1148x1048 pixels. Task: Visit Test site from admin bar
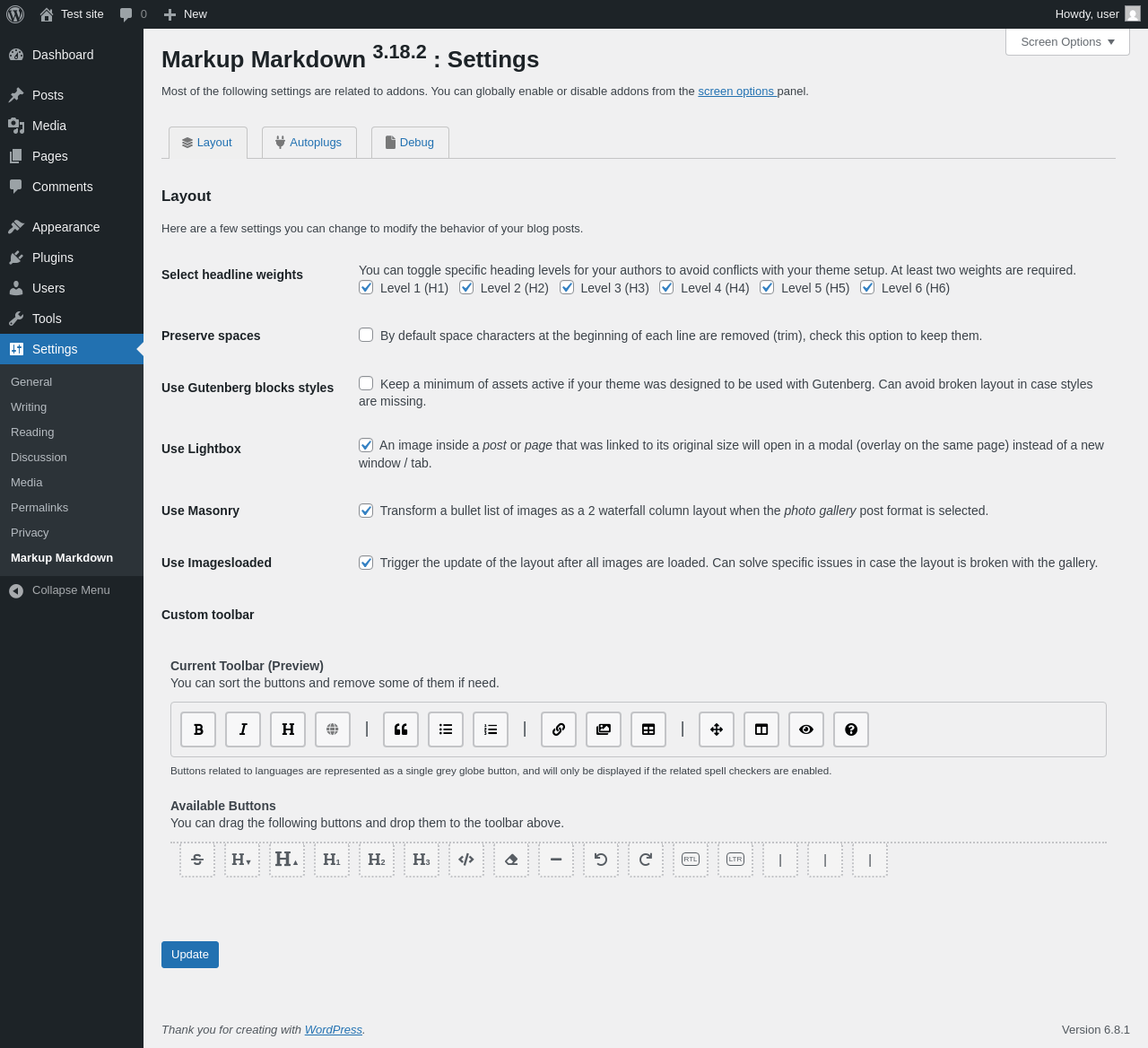(x=72, y=14)
